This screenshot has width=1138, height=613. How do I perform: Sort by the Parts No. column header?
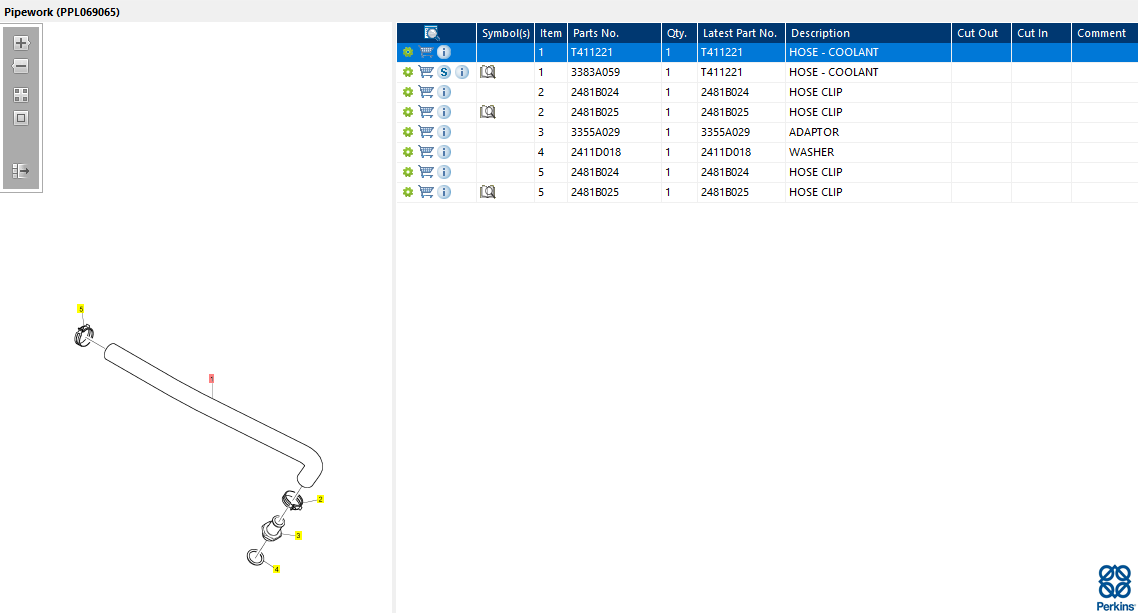pyautogui.click(x=615, y=33)
